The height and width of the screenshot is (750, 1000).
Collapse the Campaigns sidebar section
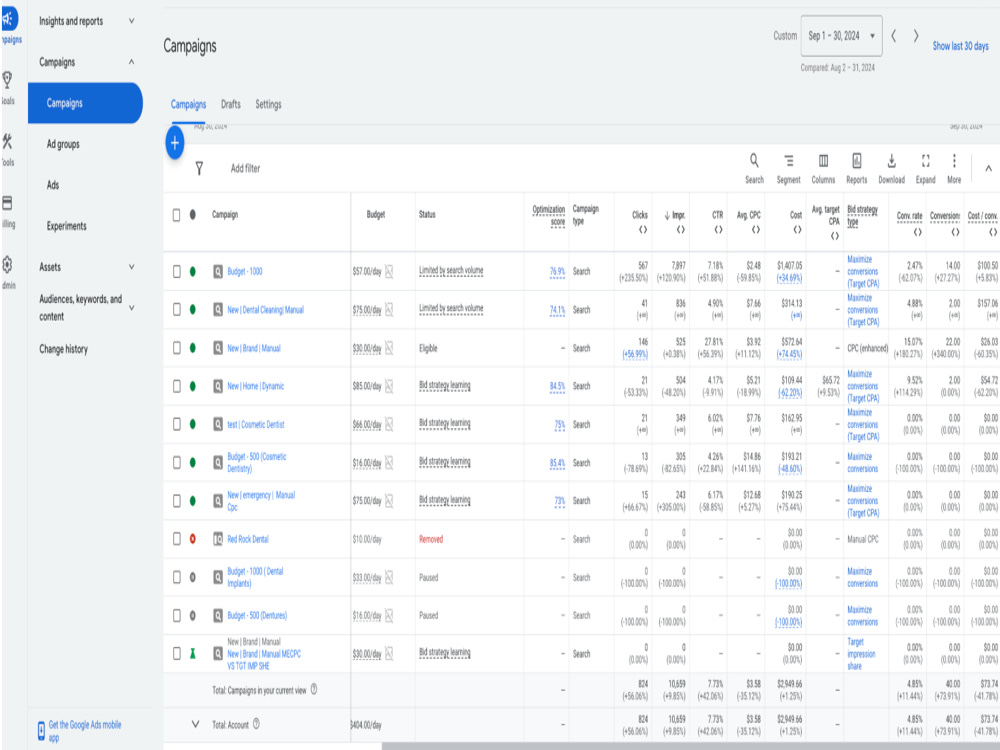point(131,62)
